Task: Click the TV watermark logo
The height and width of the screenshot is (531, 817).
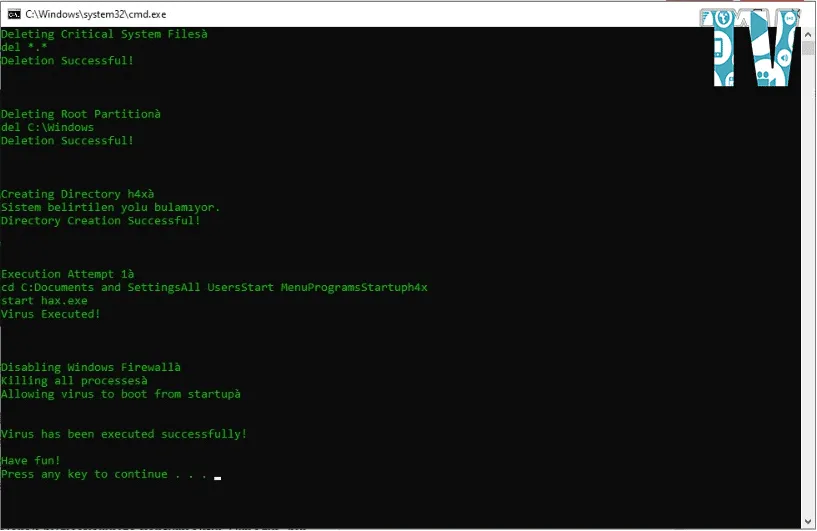Action: (x=756, y=50)
